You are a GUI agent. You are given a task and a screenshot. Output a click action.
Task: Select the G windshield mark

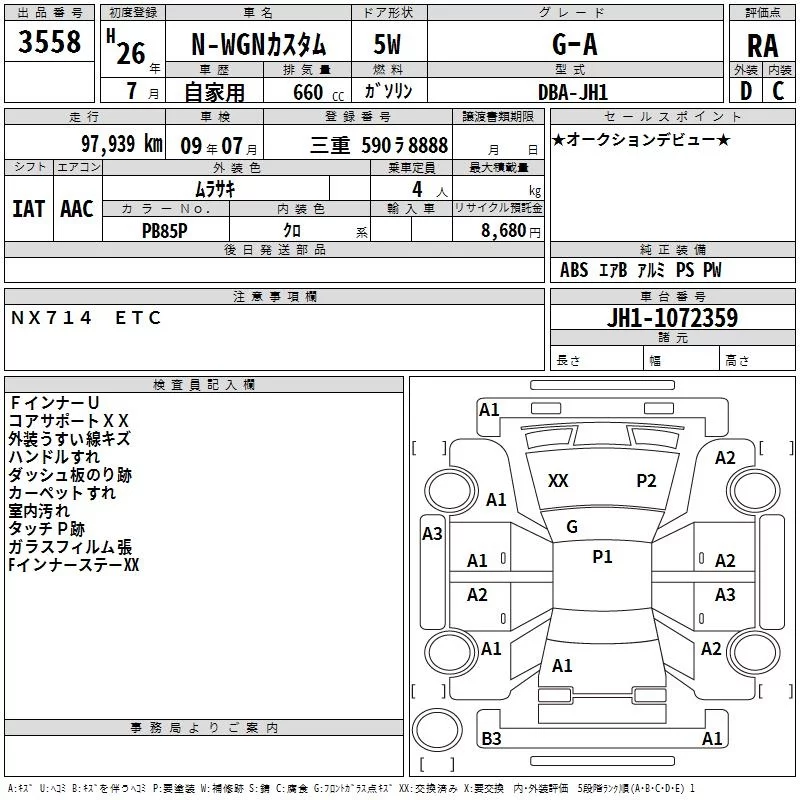(x=572, y=527)
